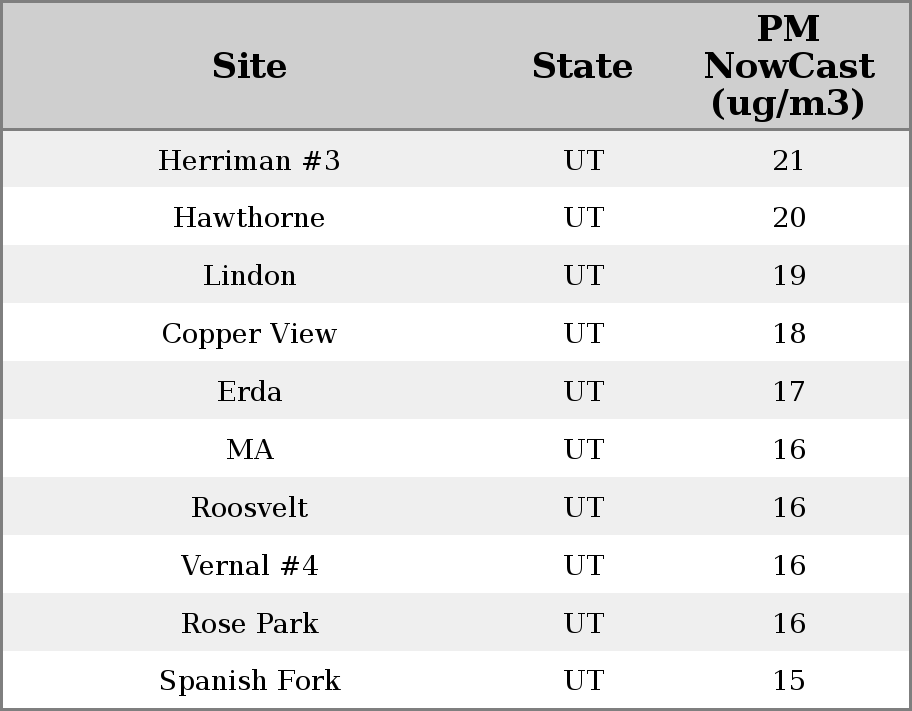912x711 pixels.
Task: Select the Roosvelt site cell
Action: coord(249,508)
